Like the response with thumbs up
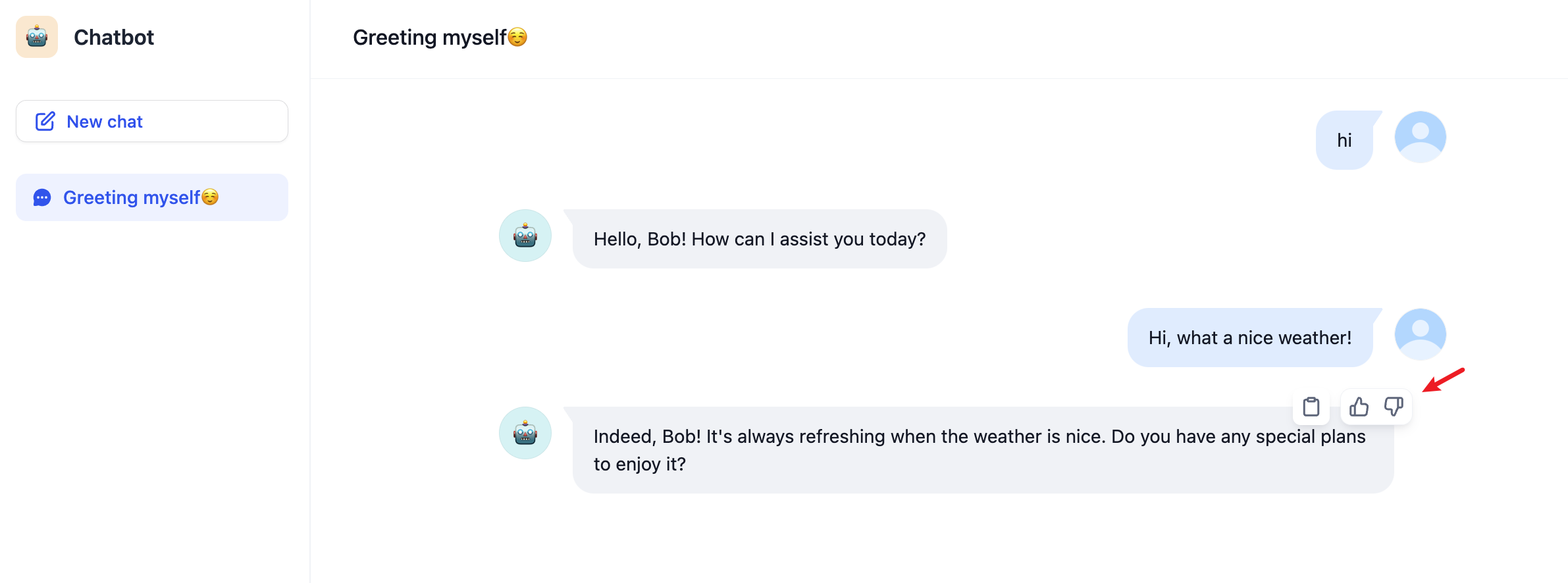The width and height of the screenshot is (1568, 583). pyautogui.click(x=1359, y=407)
